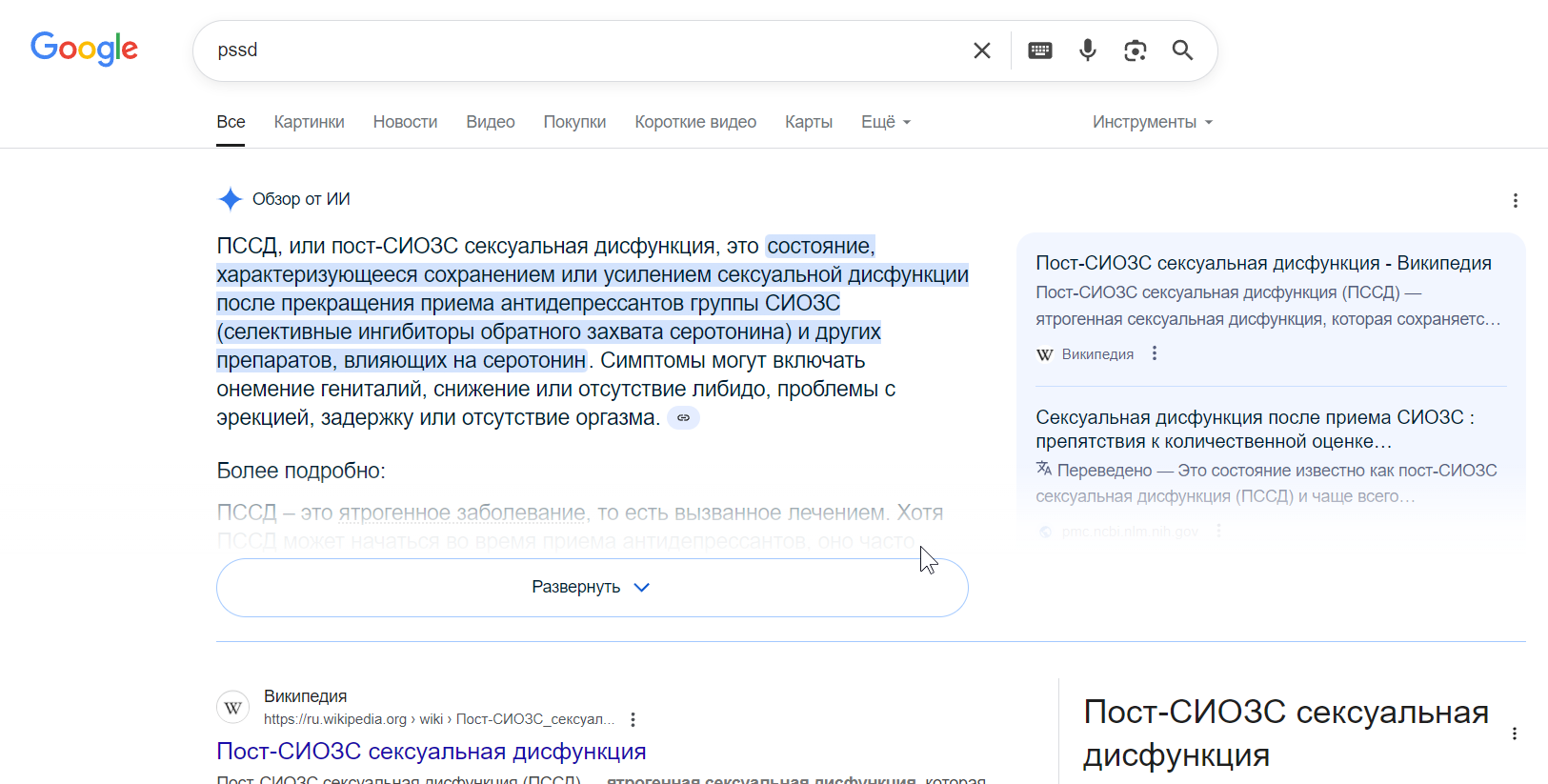Image resolution: width=1548 pixels, height=784 pixels.
Task: Open the on-screen keyboard input tool
Action: tap(1040, 50)
